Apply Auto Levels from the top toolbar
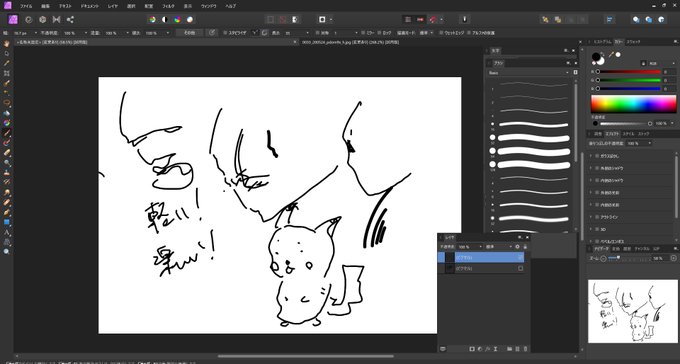 (x=152, y=20)
